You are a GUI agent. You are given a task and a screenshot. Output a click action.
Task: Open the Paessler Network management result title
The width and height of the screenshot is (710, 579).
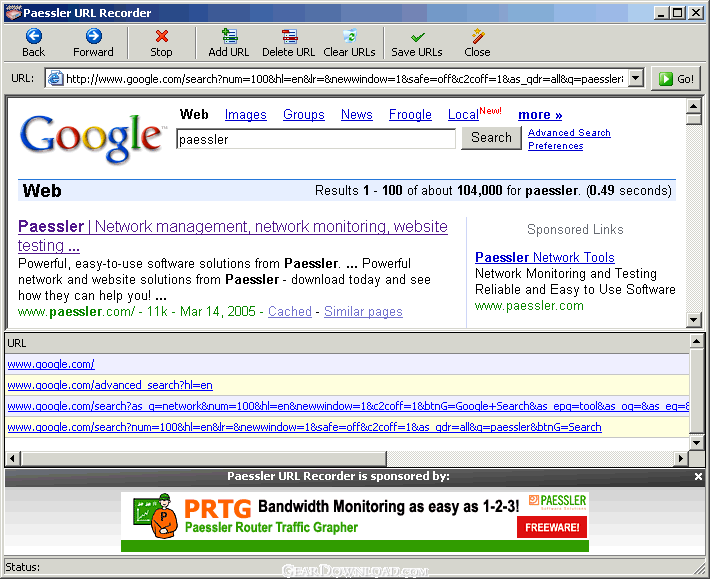pos(233,235)
